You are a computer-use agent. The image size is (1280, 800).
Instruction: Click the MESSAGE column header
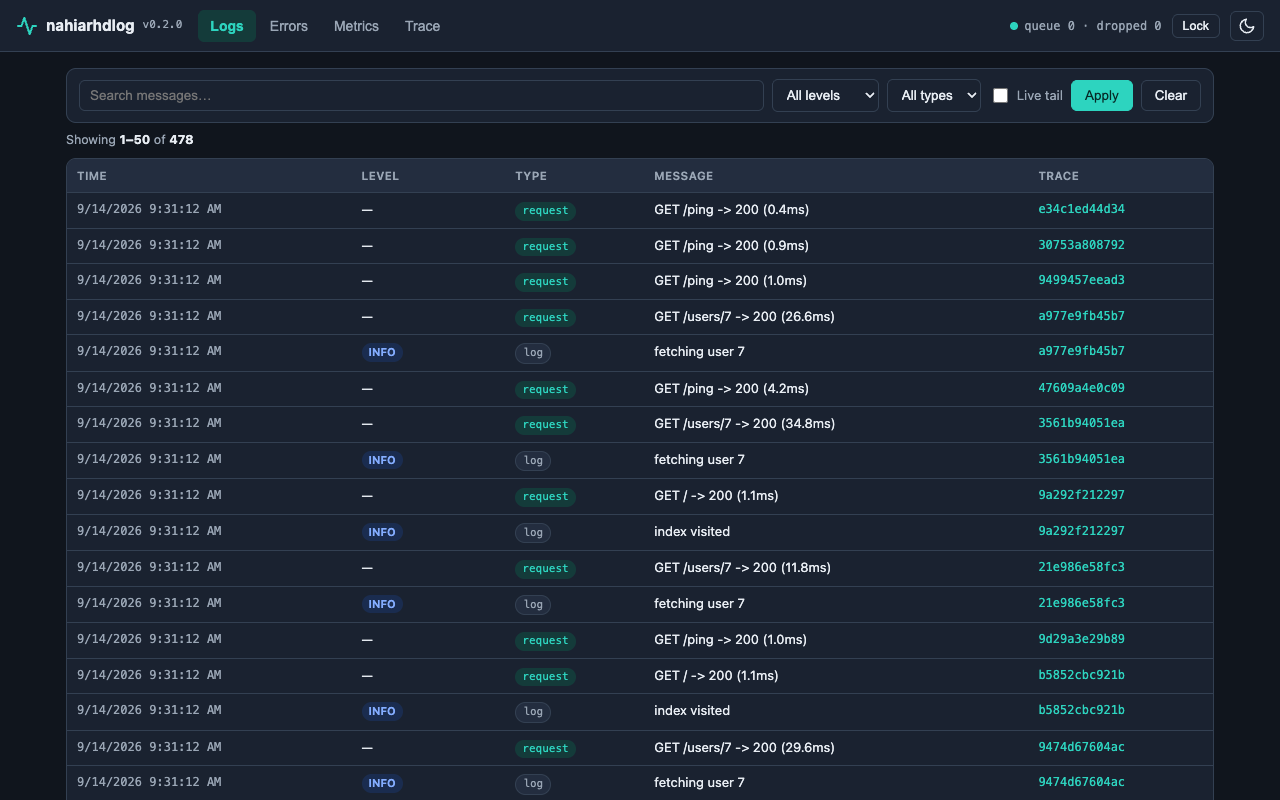pyautogui.click(x=684, y=176)
